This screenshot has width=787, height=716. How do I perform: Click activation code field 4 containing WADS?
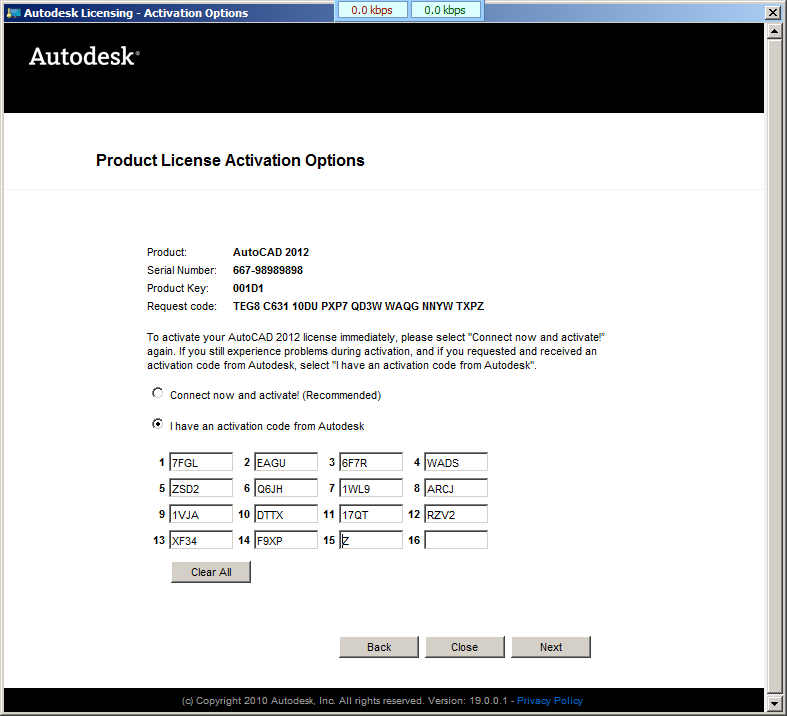(456, 462)
